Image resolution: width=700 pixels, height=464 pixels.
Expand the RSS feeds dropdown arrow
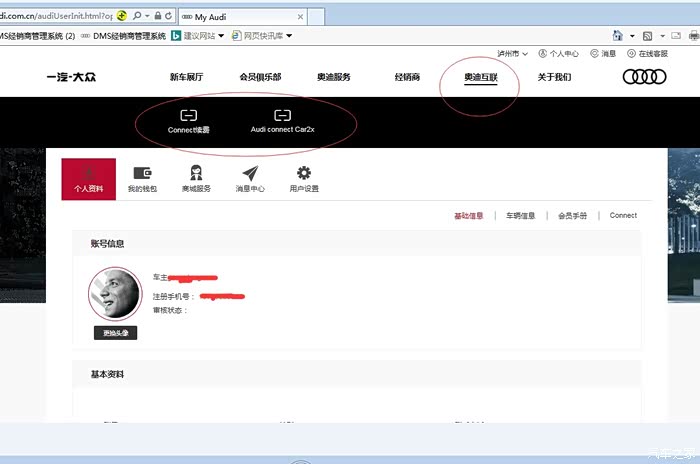662,36
